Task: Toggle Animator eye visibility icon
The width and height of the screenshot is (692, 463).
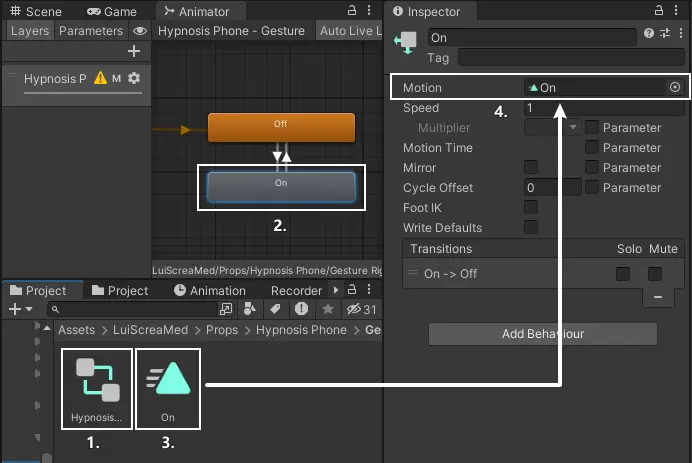Action: point(140,31)
